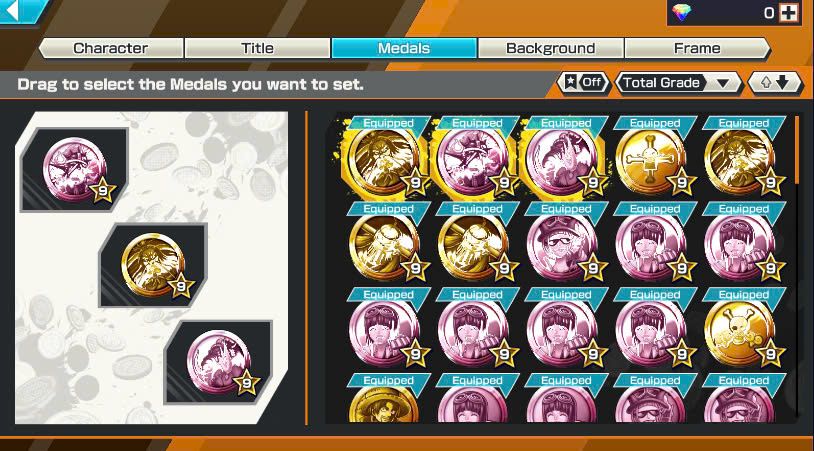Tap the rainbow gem currency icon
The height and width of the screenshot is (451, 814).
pyautogui.click(x=682, y=11)
